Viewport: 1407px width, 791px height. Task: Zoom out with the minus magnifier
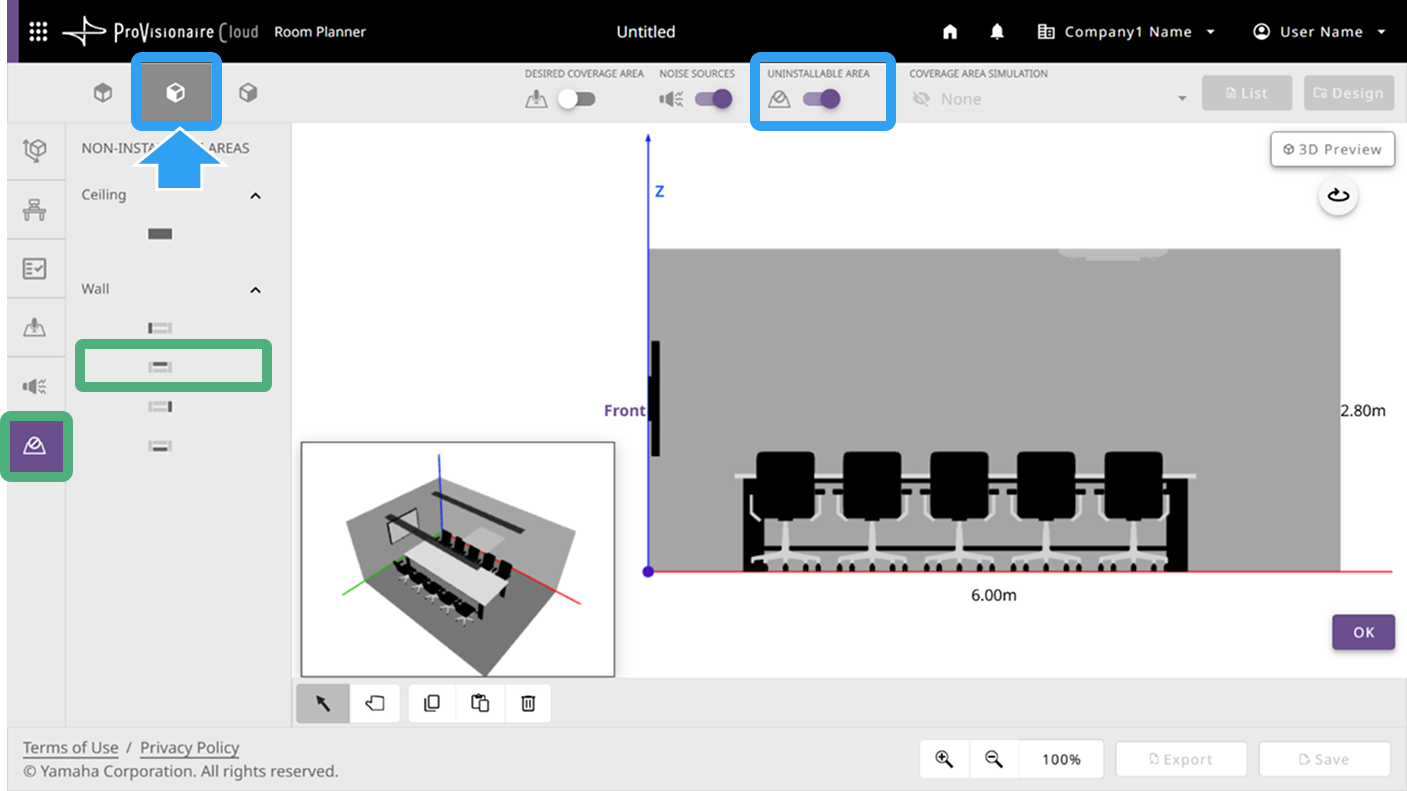994,759
